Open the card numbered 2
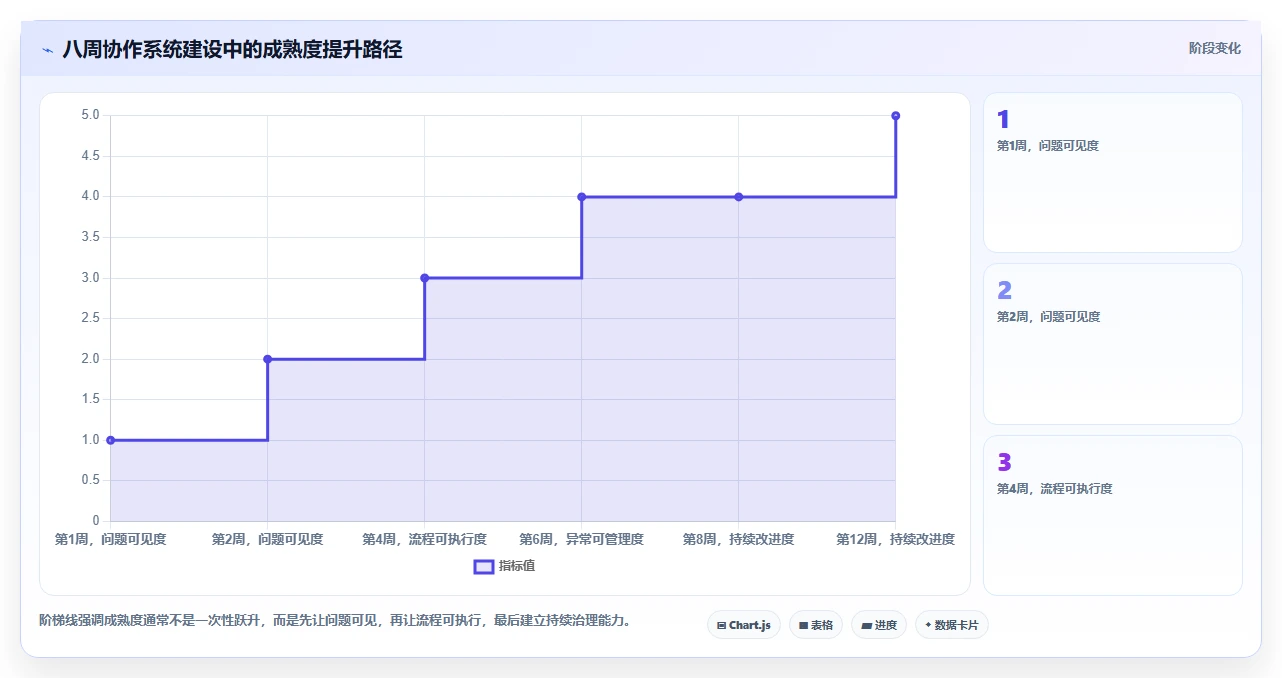Image resolution: width=1282 pixels, height=678 pixels. click(x=1112, y=344)
